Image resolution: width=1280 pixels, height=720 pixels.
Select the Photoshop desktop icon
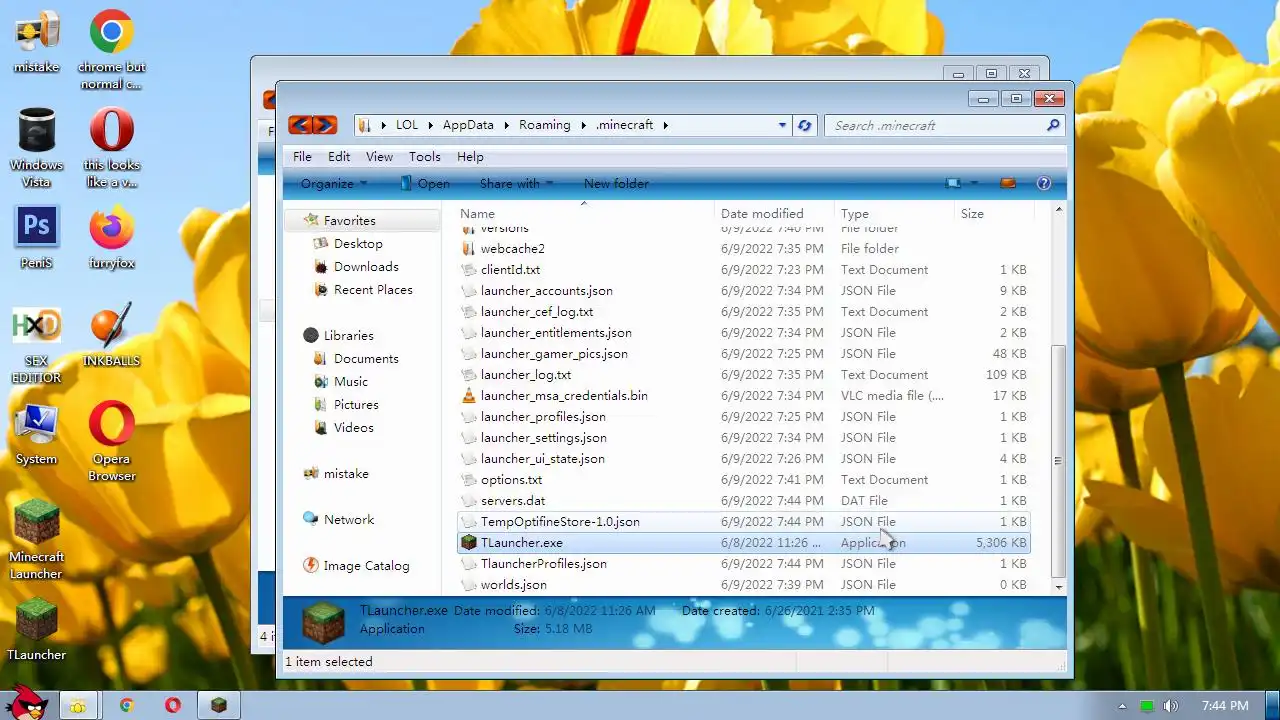[37, 237]
